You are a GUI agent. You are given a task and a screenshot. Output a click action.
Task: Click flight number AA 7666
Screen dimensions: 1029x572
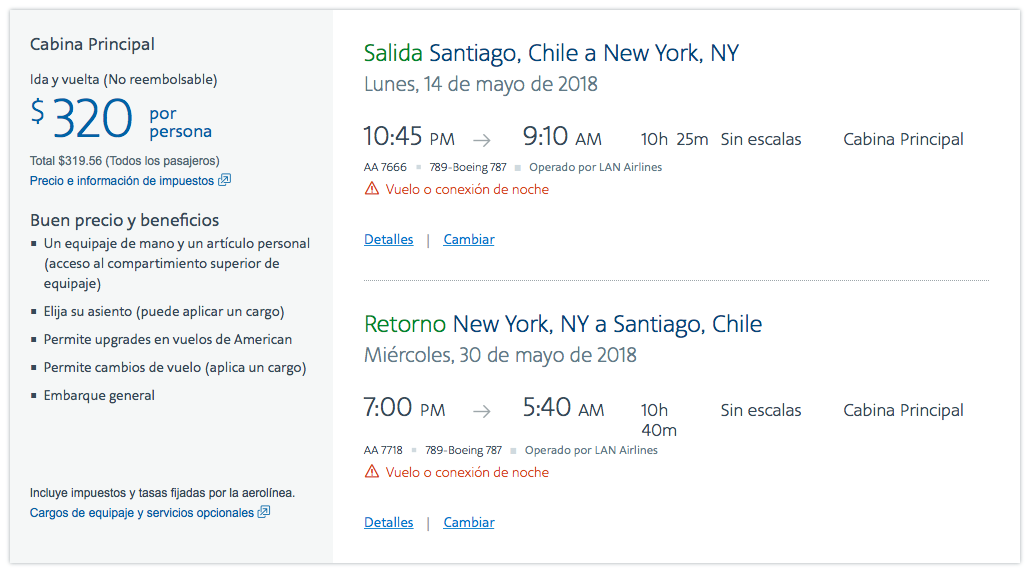385,167
